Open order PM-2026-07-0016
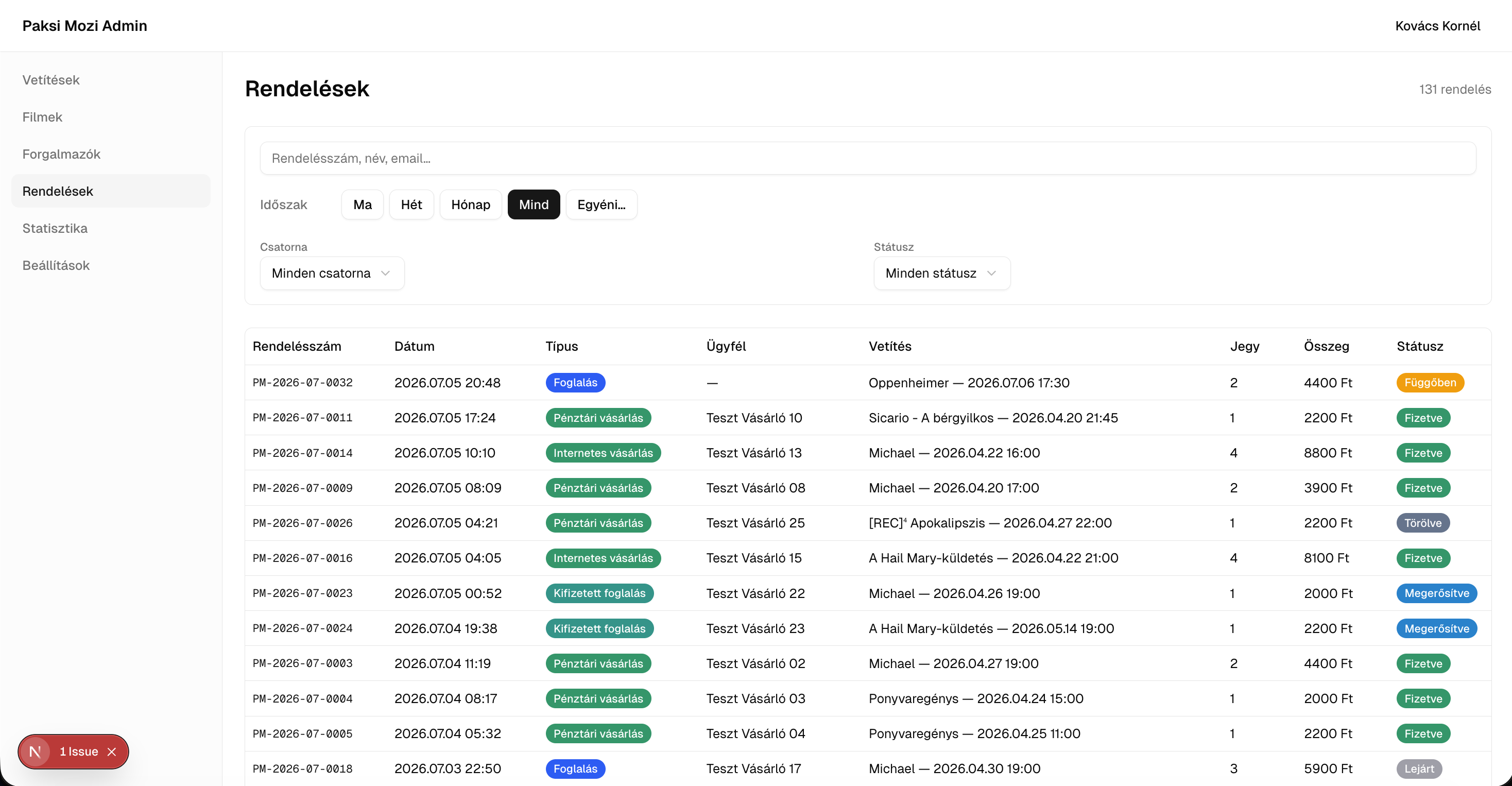This screenshot has width=1512, height=786. (302, 558)
